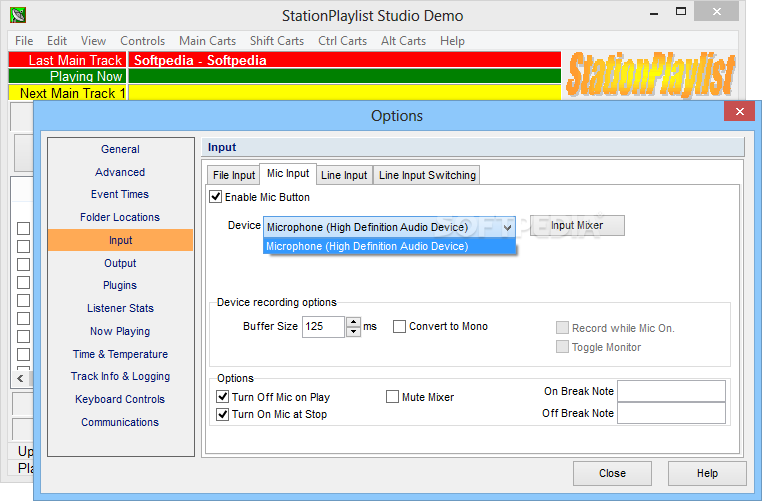Select Listener Stats category
This screenshot has width=762, height=501.
coord(120,308)
